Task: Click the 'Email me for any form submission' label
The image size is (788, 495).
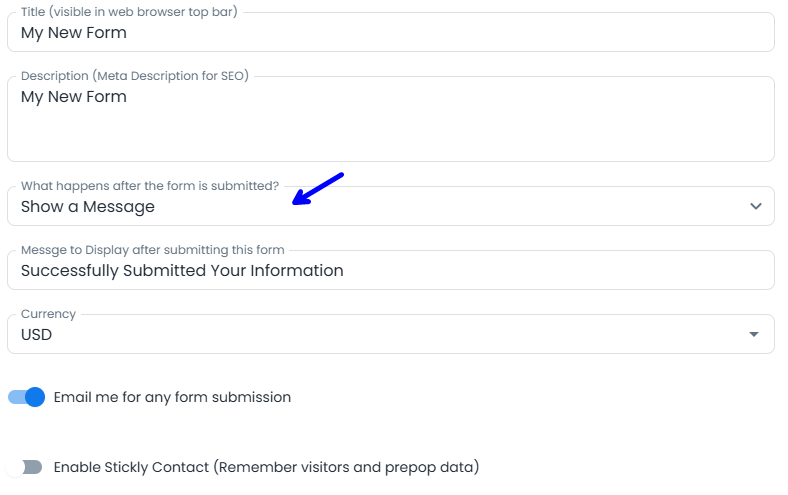Action: point(172,397)
